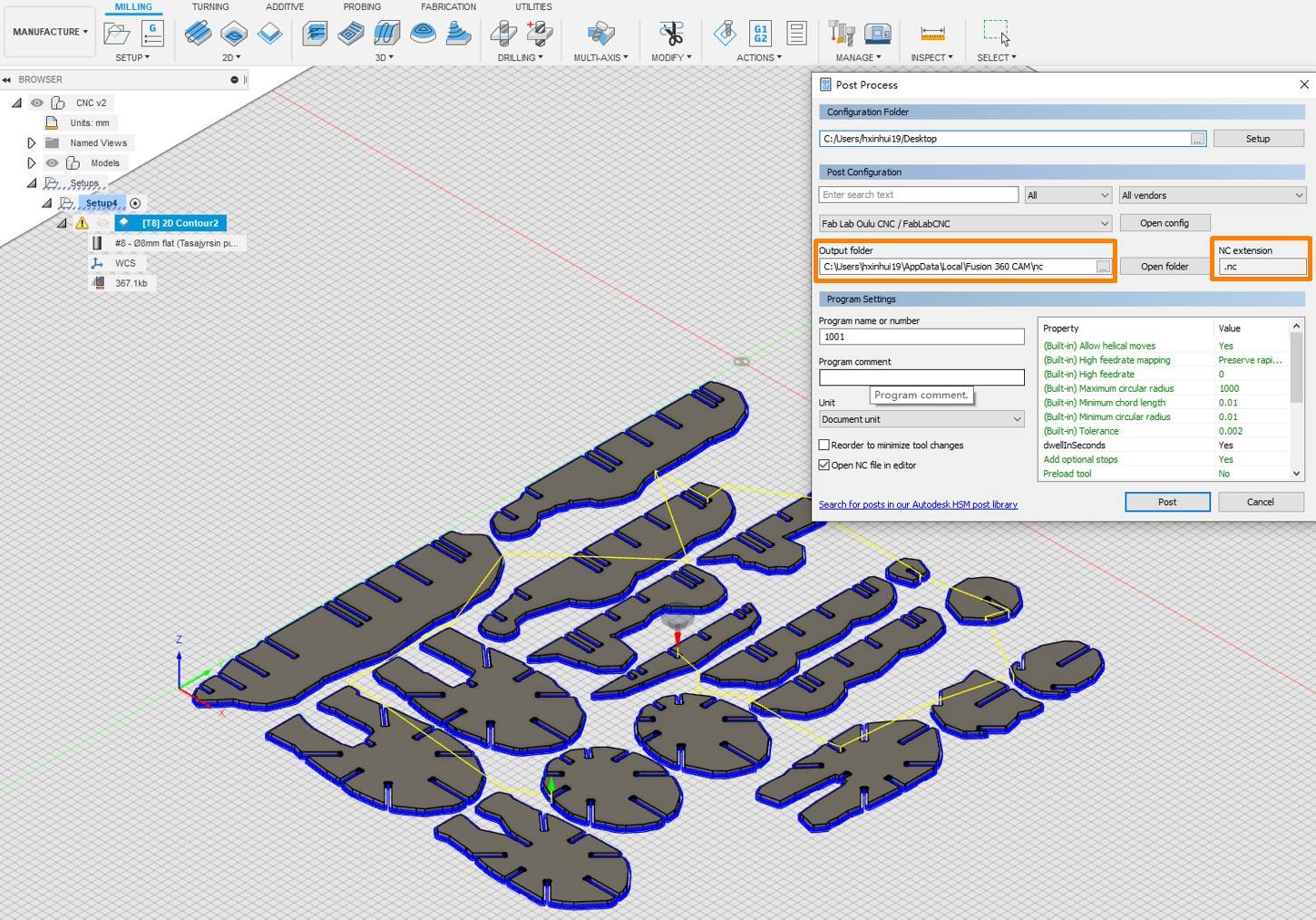Open the MANUFACTURE workspace dropdown

(x=50, y=32)
